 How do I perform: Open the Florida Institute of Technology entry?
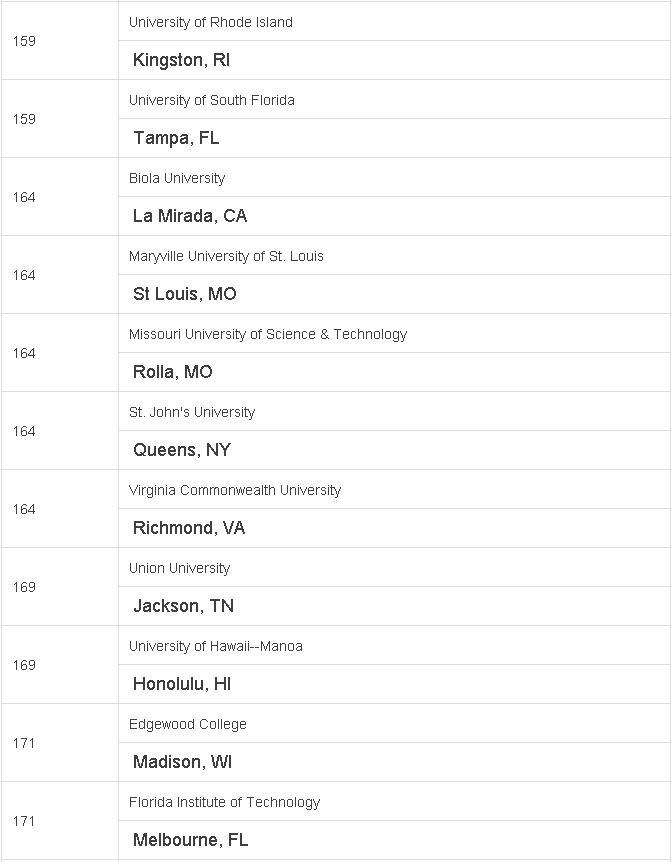[224, 803]
